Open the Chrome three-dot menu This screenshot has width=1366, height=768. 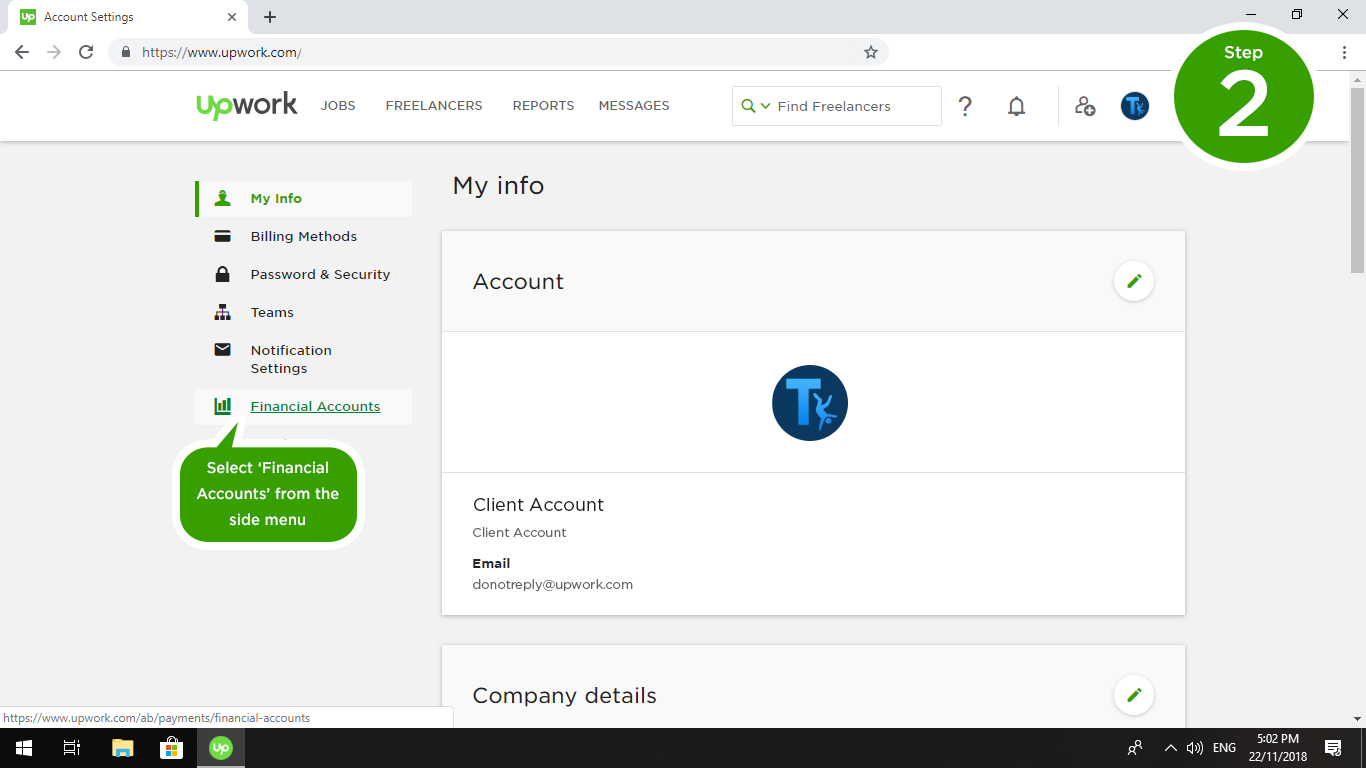1344,52
